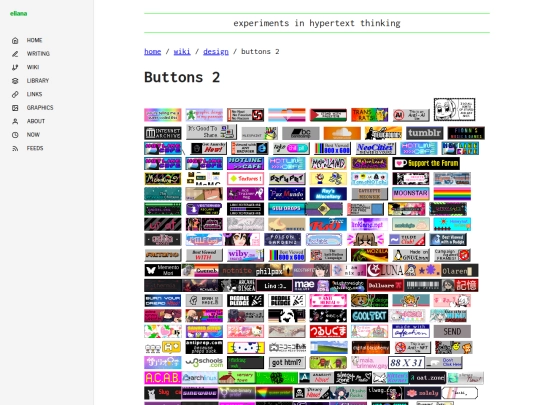Click the mae badge

[x=311, y=285]
